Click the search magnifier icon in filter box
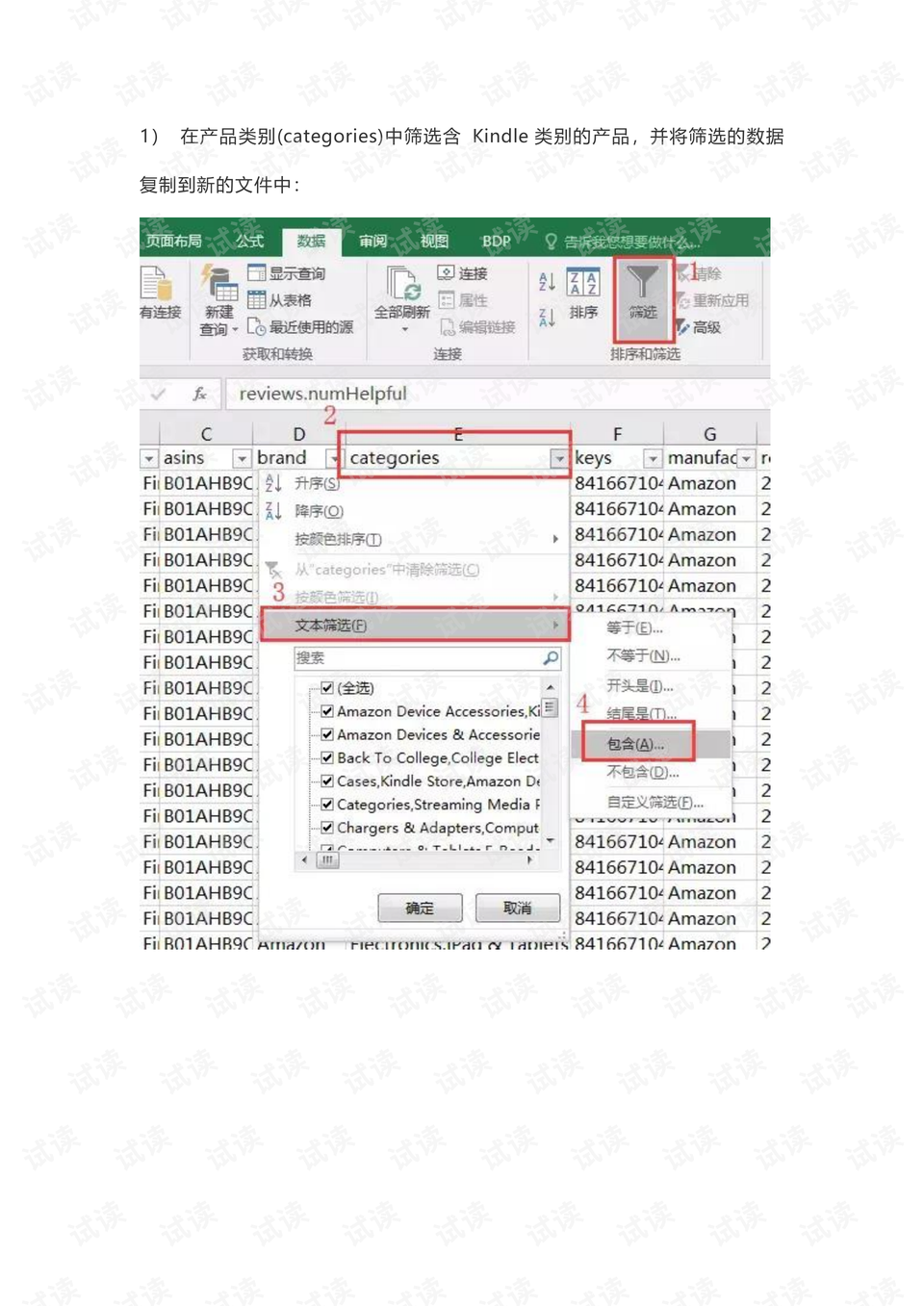This screenshot has height=1306, width=924. click(x=550, y=658)
